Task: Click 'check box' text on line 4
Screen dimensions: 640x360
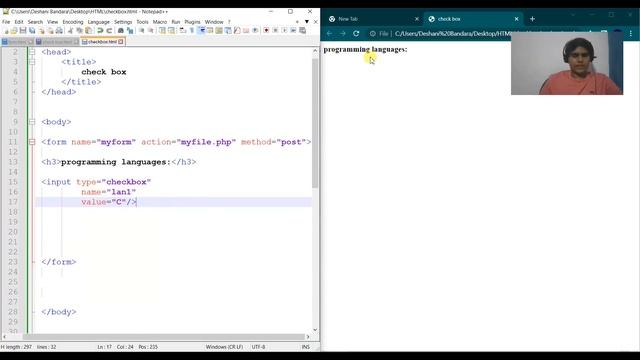Action: click(x=104, y=72)
